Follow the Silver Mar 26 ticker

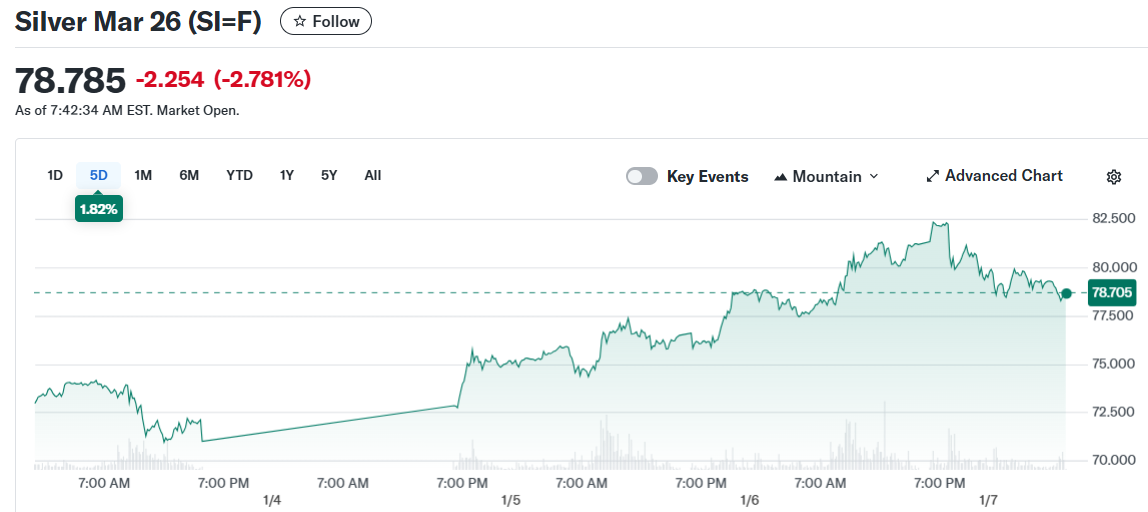click(x=326, y=21)
